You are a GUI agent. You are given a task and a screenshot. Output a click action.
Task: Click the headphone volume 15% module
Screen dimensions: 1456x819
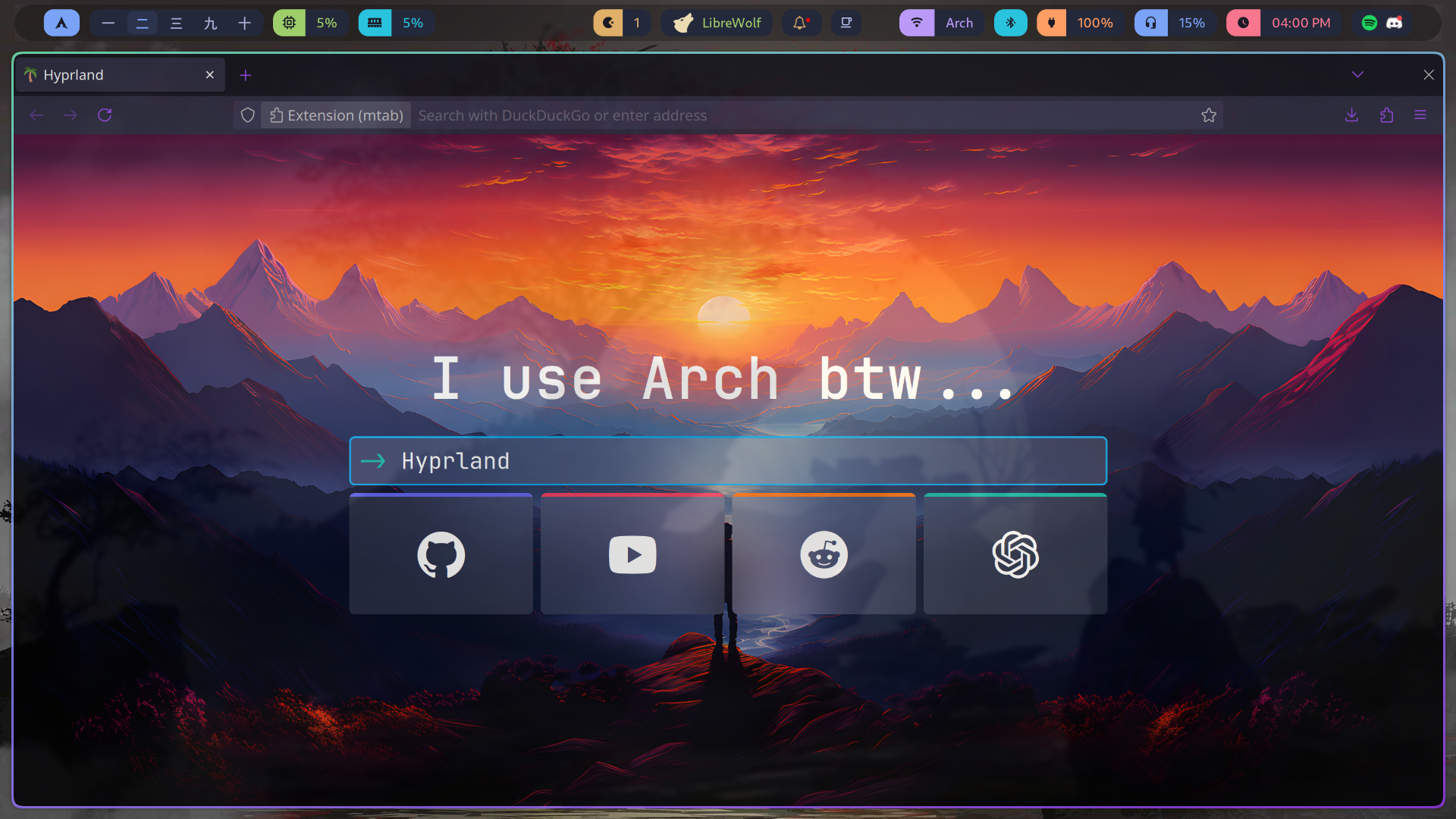coord(1175,23)
